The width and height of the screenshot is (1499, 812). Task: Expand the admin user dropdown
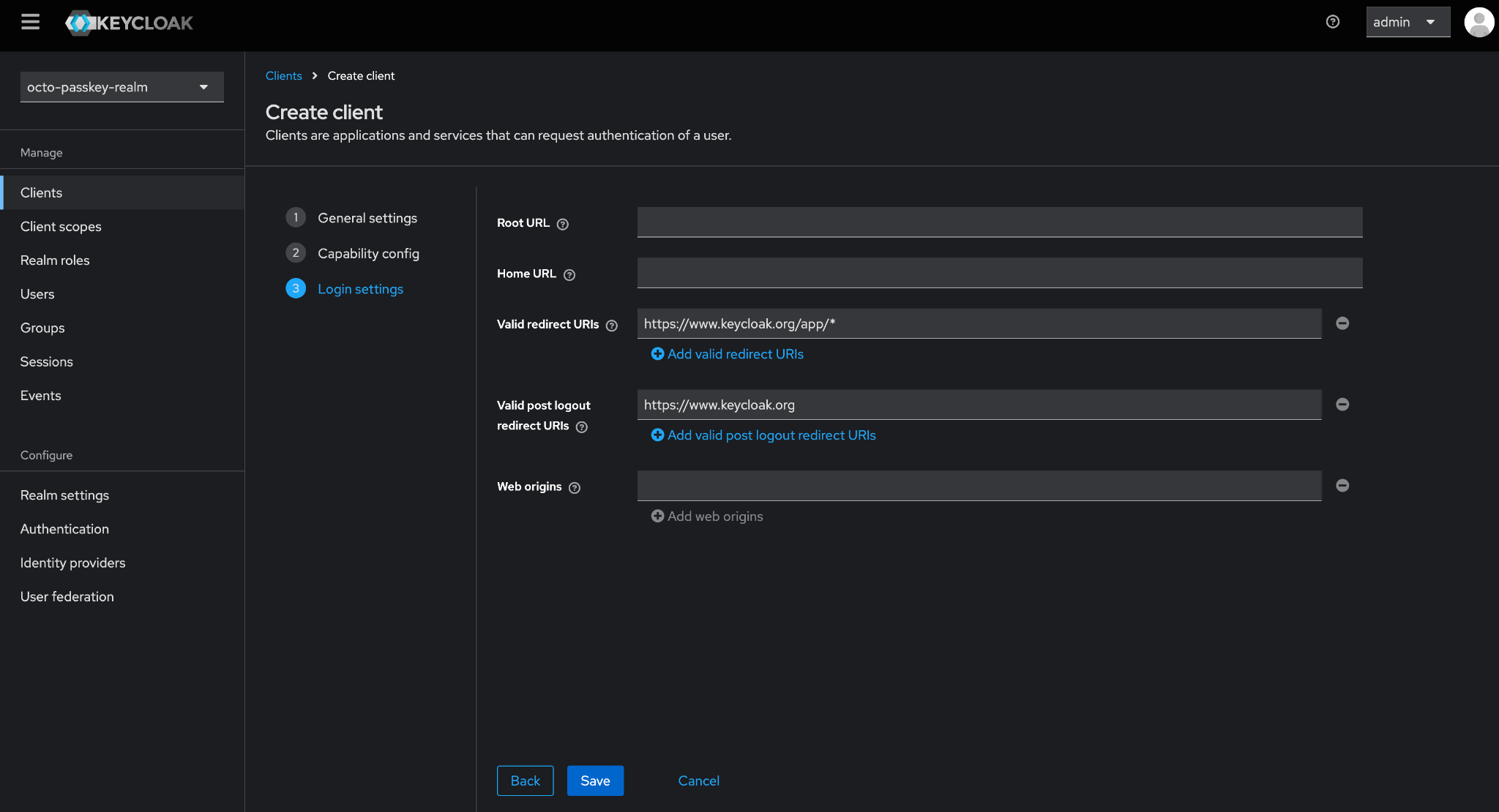1407,22
